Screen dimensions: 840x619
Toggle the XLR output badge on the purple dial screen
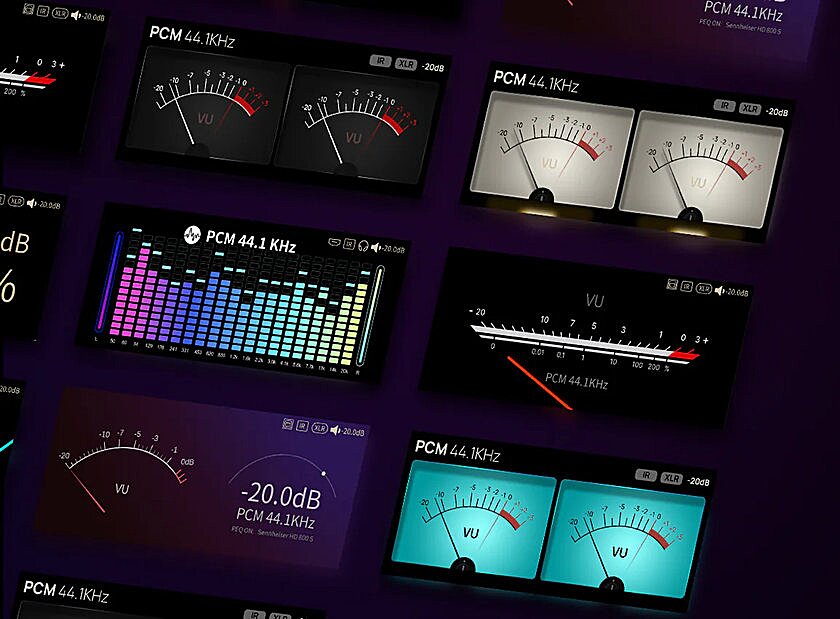320,428
